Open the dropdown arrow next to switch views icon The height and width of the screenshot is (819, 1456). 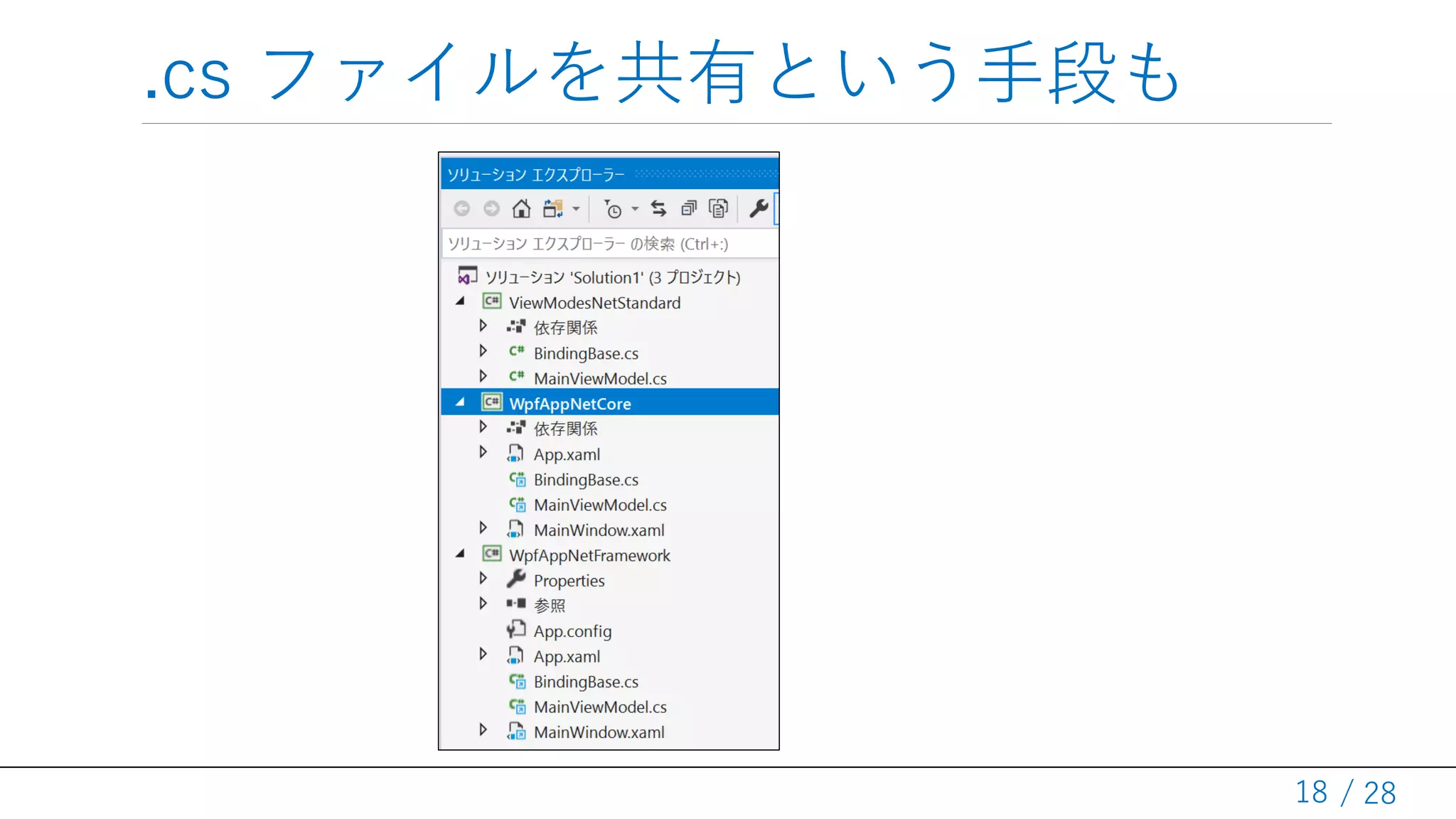click(x=576, y=209)
